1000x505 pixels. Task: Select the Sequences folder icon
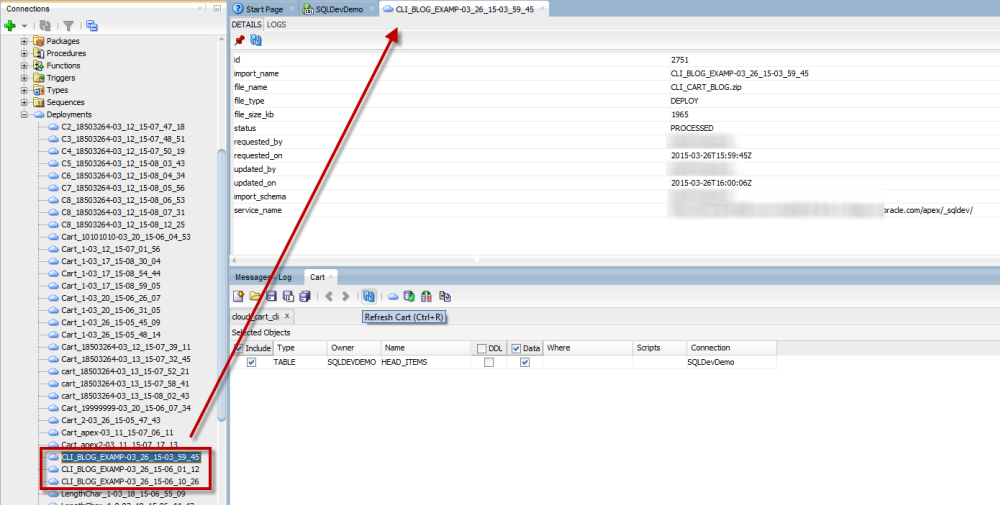(38, 102)
